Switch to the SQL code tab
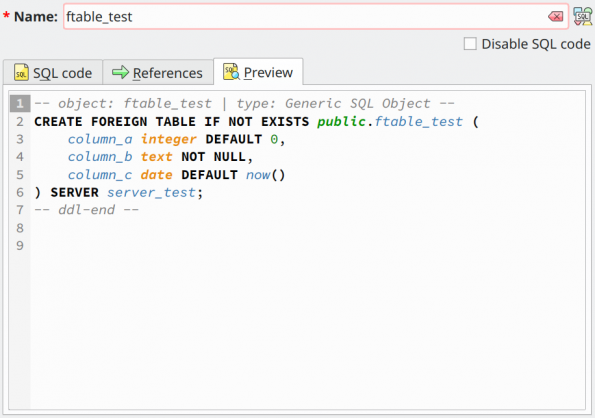This screenshot has width=595, height=418. (53, 72)
